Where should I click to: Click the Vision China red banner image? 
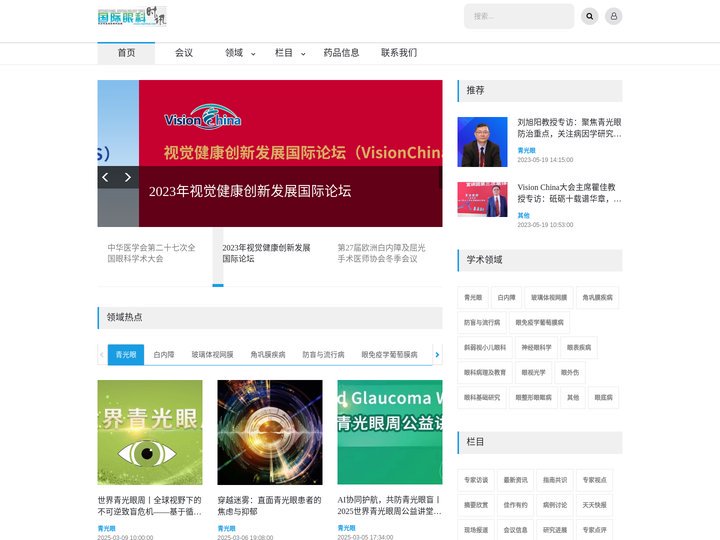pyautogui.click(x=291, y=123)
